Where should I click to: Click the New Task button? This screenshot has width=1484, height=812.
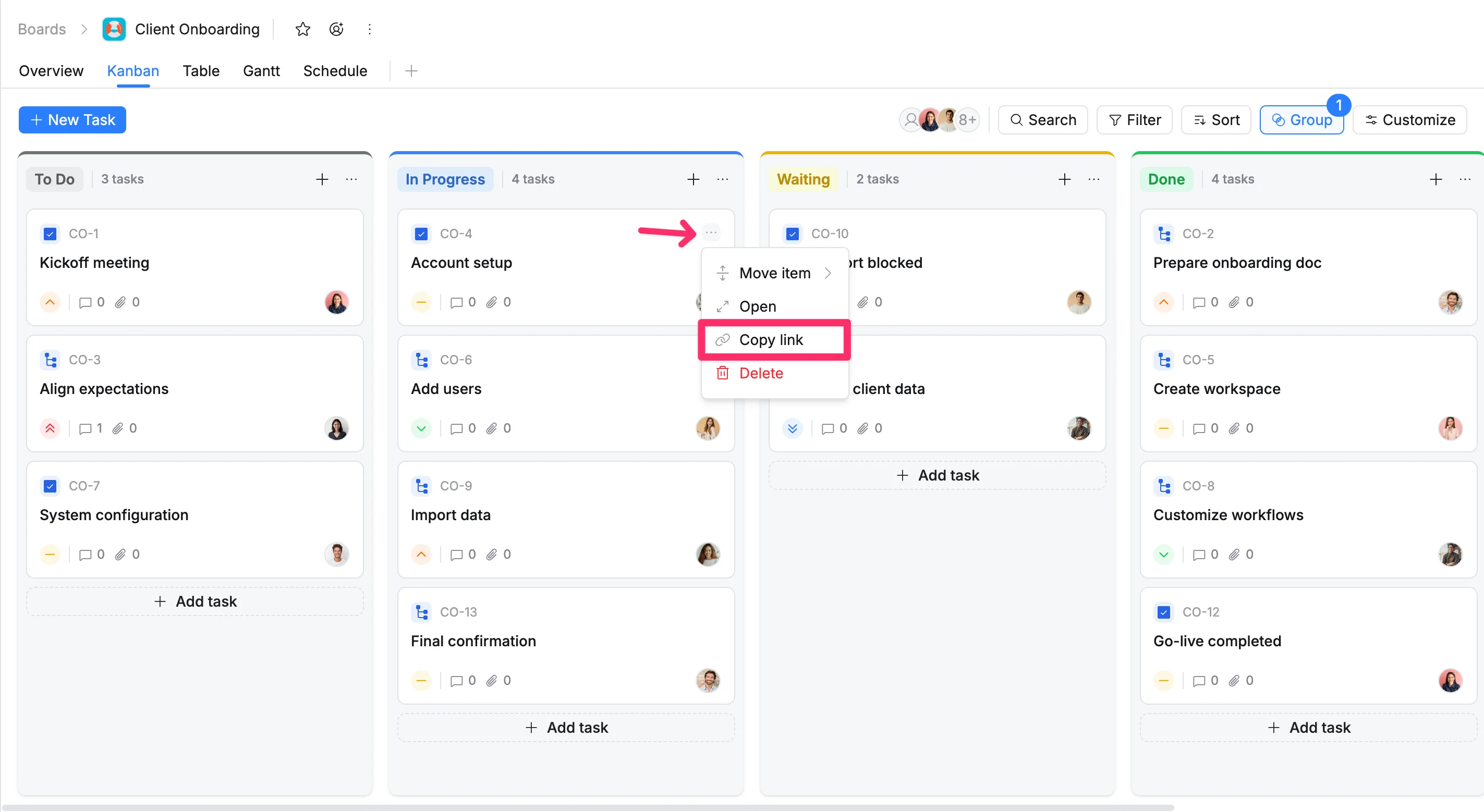pos(72,120)
